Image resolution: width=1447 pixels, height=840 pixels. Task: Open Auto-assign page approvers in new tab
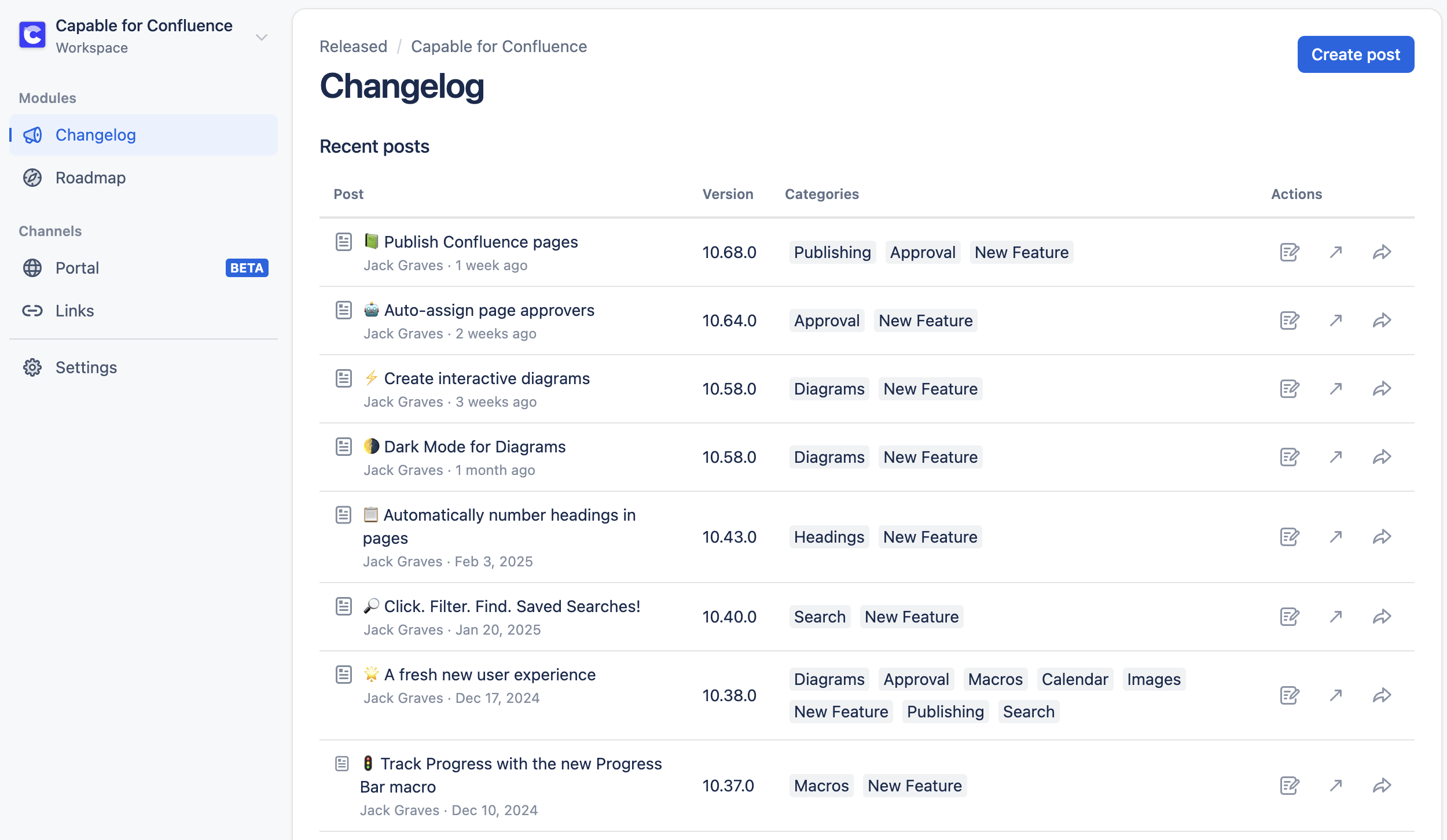[1336, 320]
